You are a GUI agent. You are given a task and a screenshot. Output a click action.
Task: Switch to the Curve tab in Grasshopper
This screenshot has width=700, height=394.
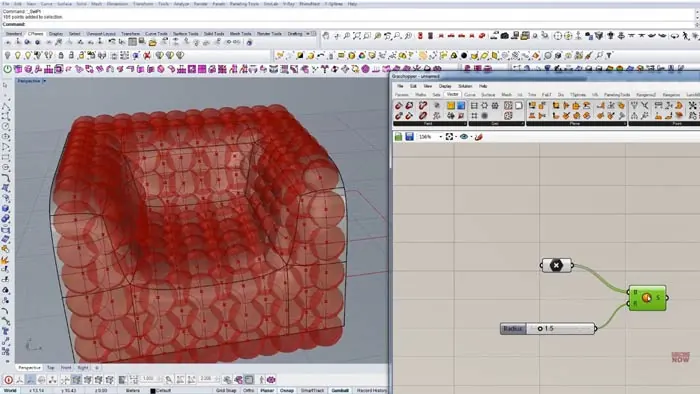click(470, 95)
